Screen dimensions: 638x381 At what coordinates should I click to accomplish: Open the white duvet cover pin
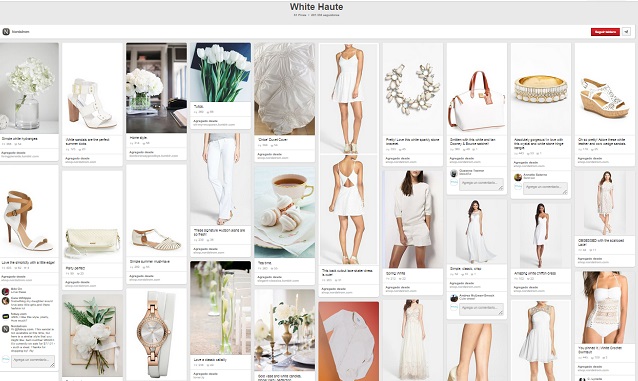pyautogui.click(x=284, y=89)
